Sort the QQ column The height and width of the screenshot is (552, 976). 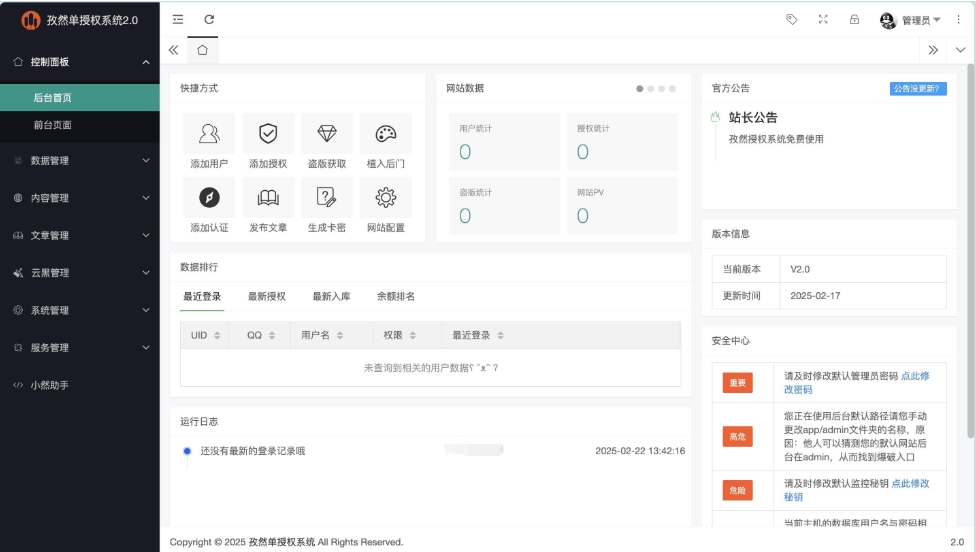[x=272, y=335]
